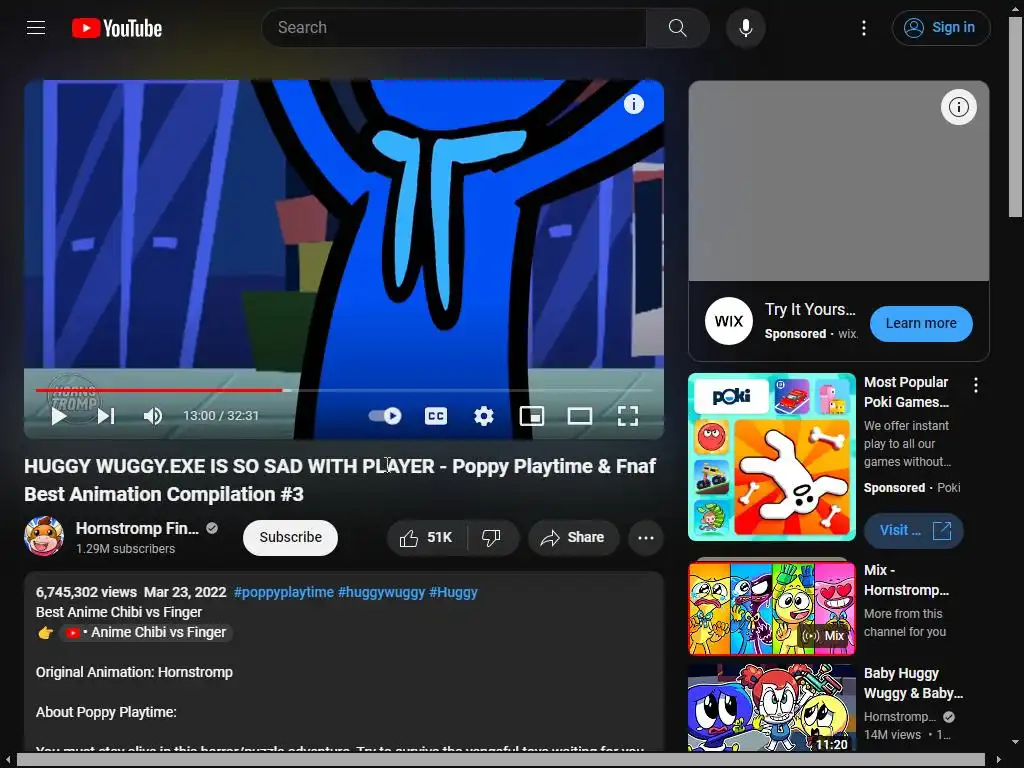The image size is (1024, 768).
Task: Click the Search input field
Action: pyautogui.click(x=454, y=27)
